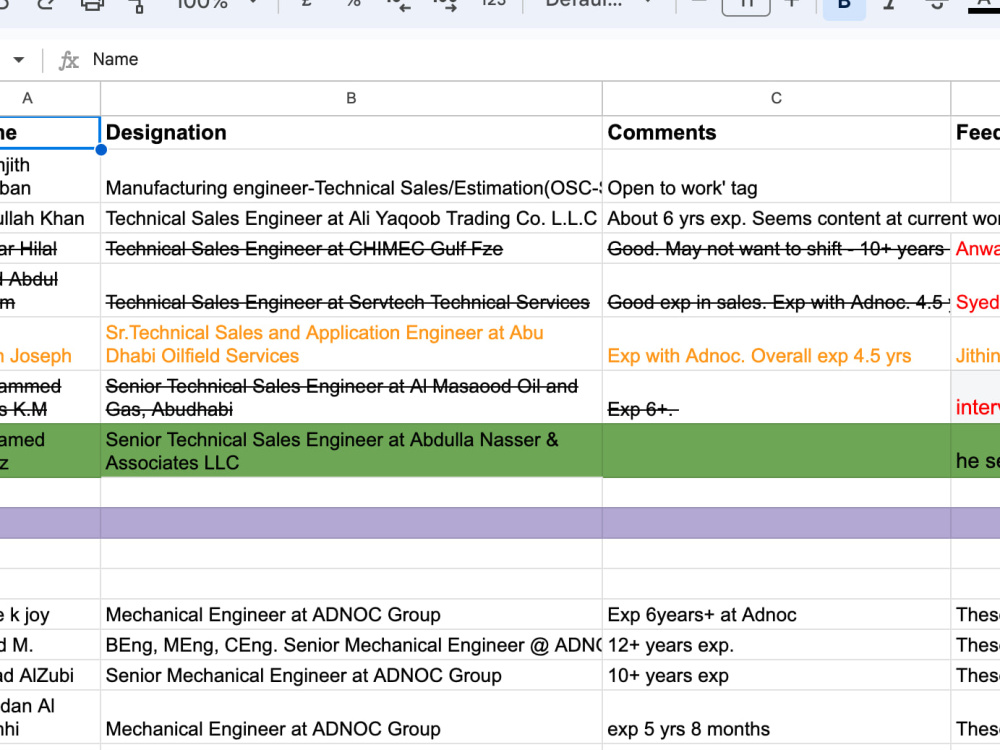Select the "10+ years exp" cell
The height and width of the screenshot is (750, 1000).
[x=776, y=675]
